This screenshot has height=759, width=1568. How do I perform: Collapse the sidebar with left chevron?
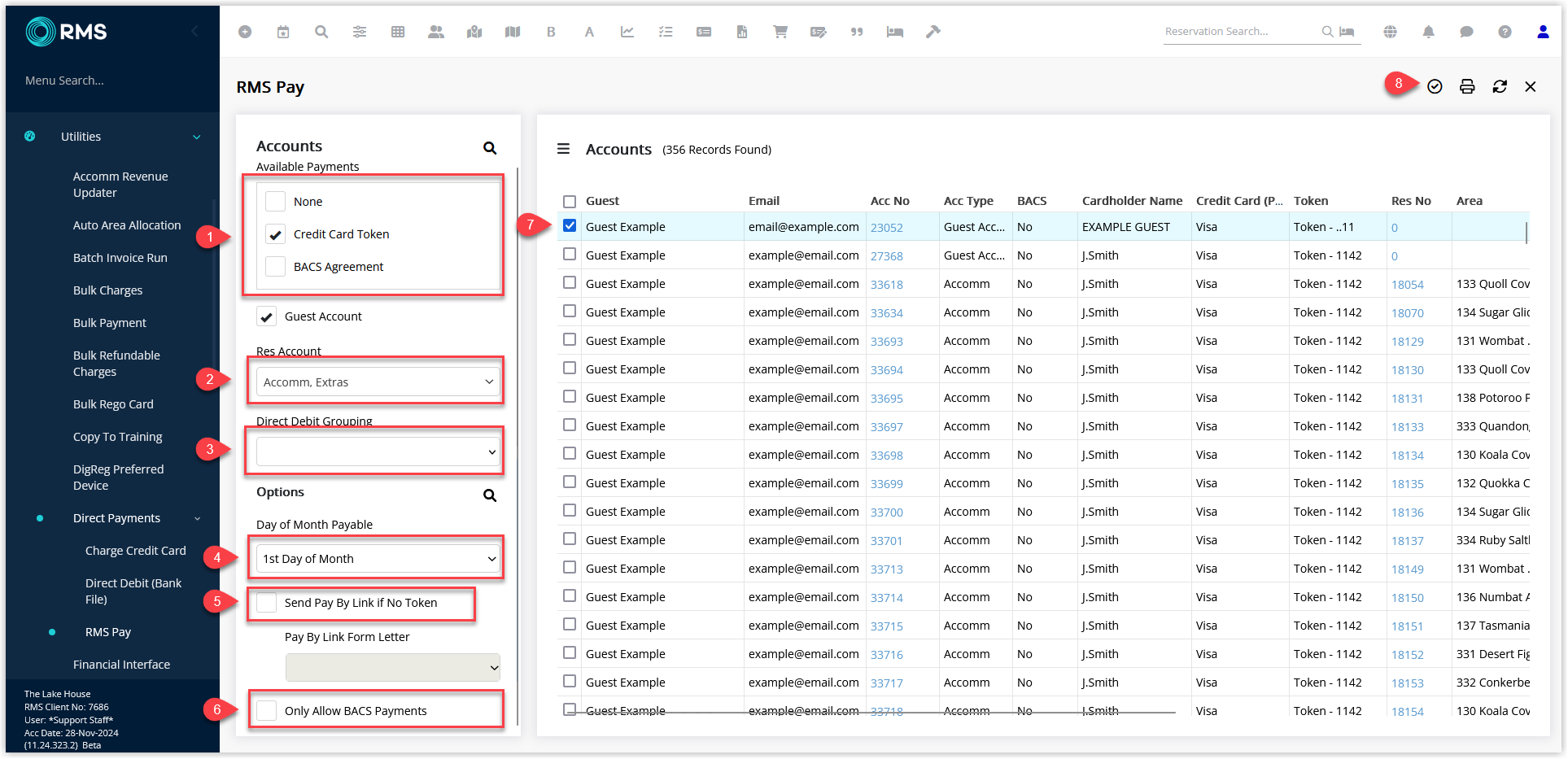tap(194, 31)
